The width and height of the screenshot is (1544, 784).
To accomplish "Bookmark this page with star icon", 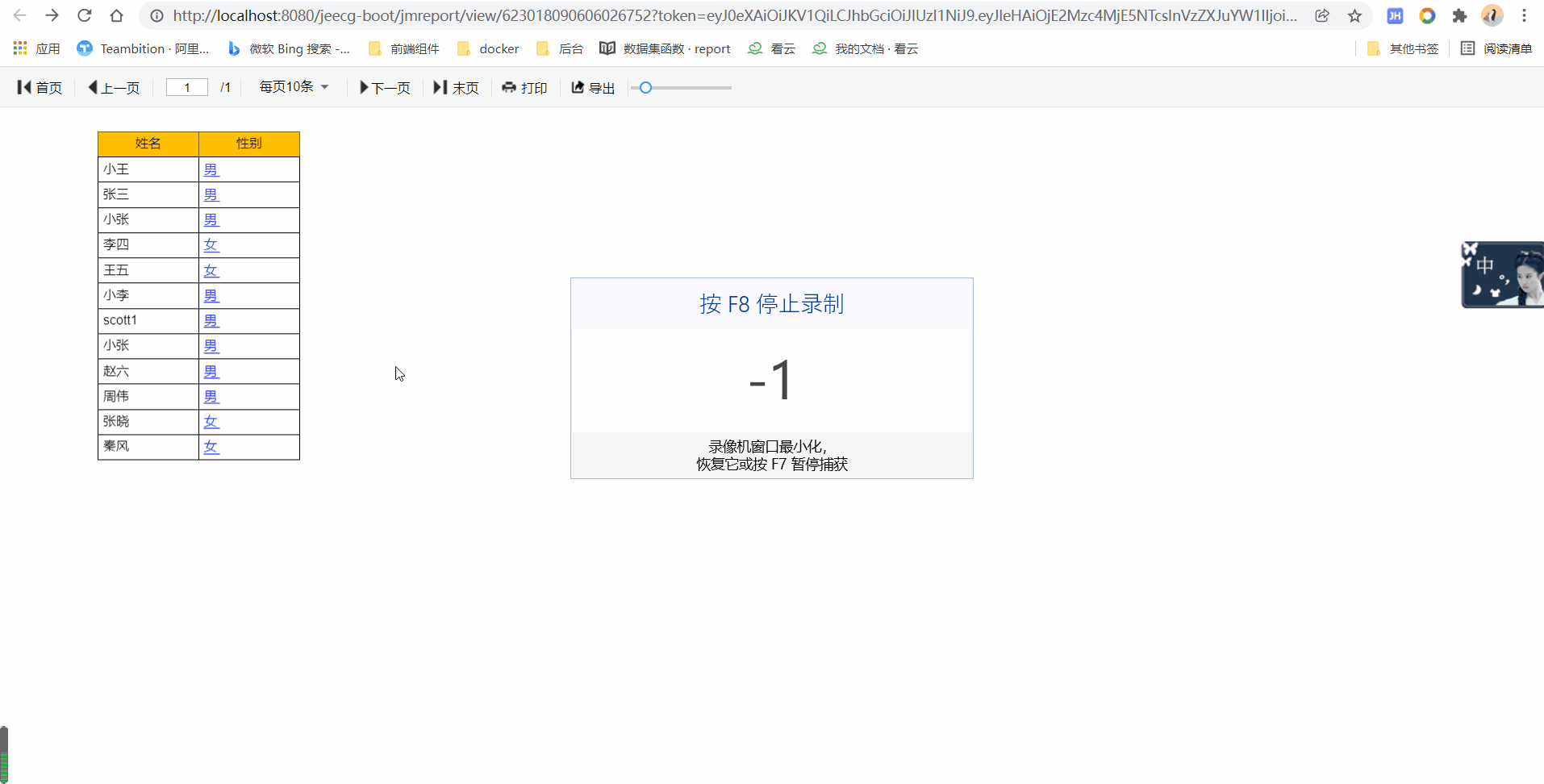I will pos(1354,15).
